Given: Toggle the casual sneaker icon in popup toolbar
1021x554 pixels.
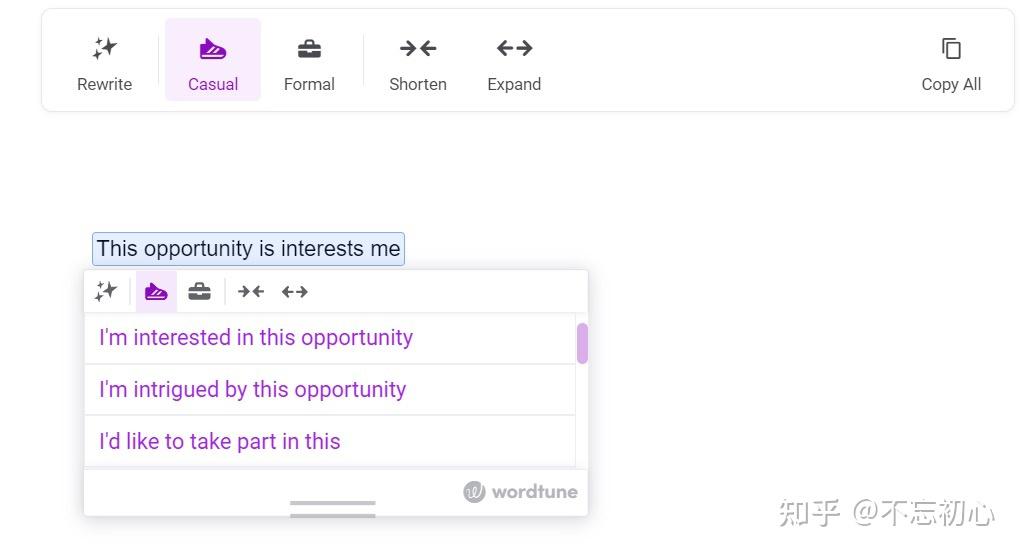Looking at the screenshot, I should pos(156,292).
